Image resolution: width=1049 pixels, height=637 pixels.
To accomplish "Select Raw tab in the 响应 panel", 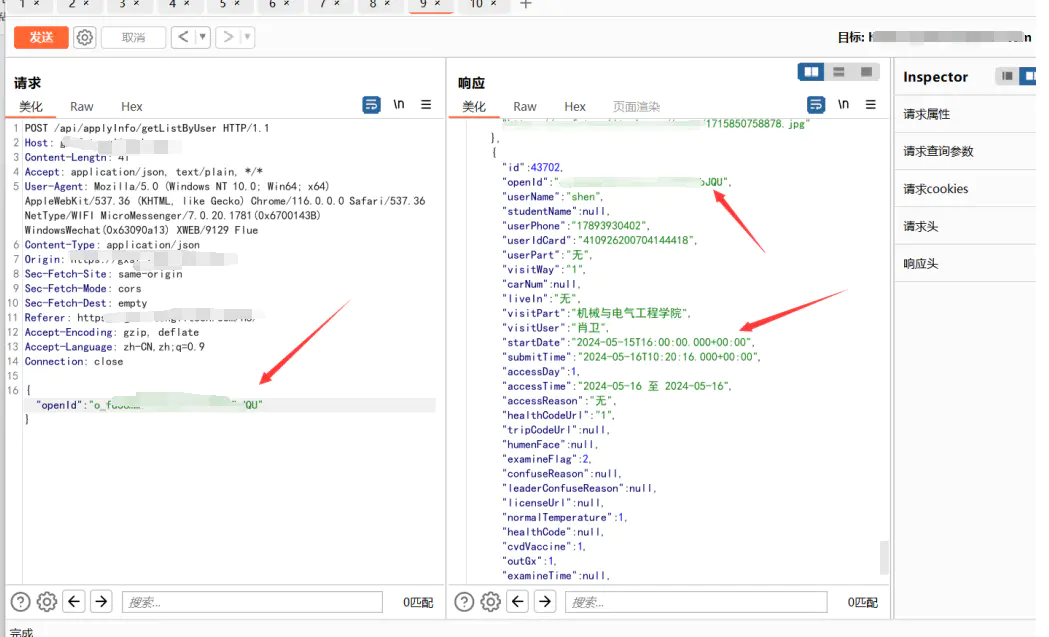I will pyautogui.click(x=525, y=106).
